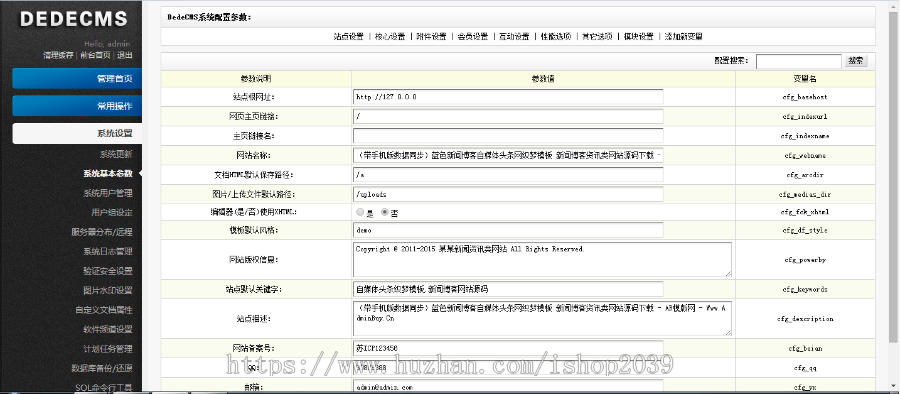The width and height of the screenshot is (900, 394).
Task: Click the DEDECMS logo
Action: [x=73, y=19]
